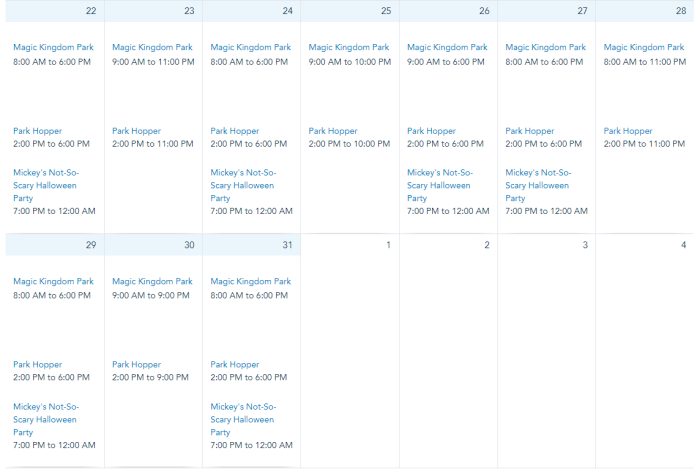Select Magic Kingdom Park link on day 25
This screenshot has width=700, height=475.
click(x=349, y=47)
